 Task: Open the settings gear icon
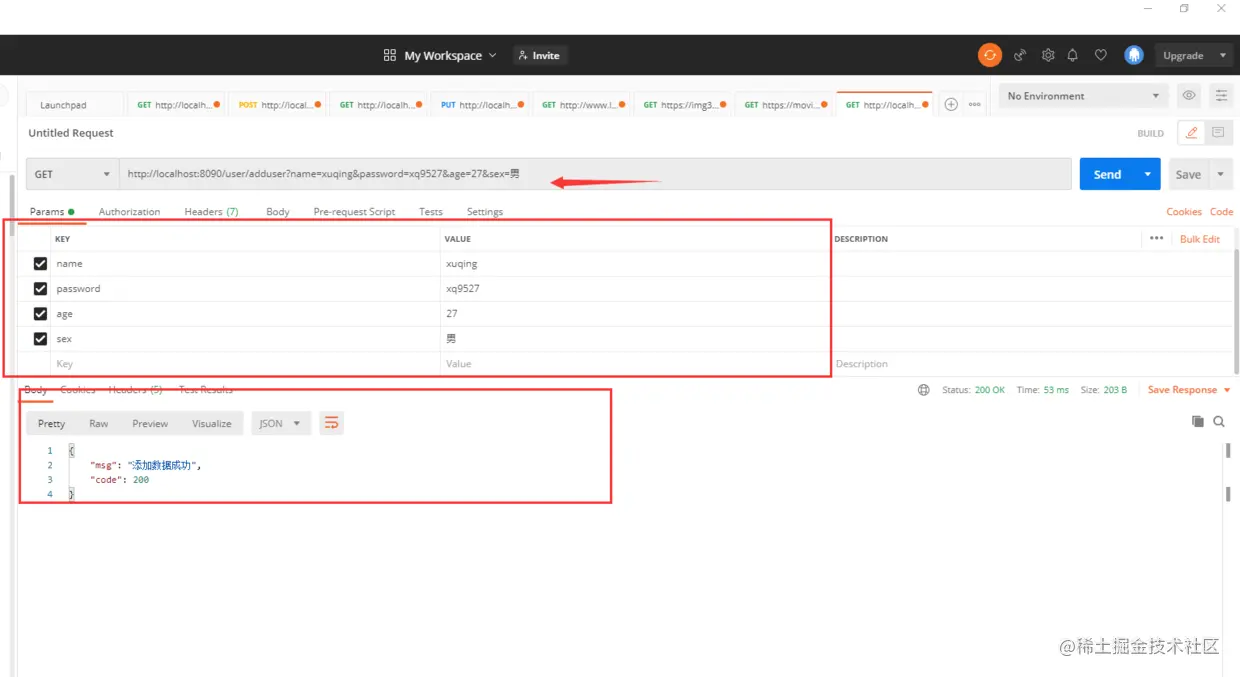[1048, 56]
